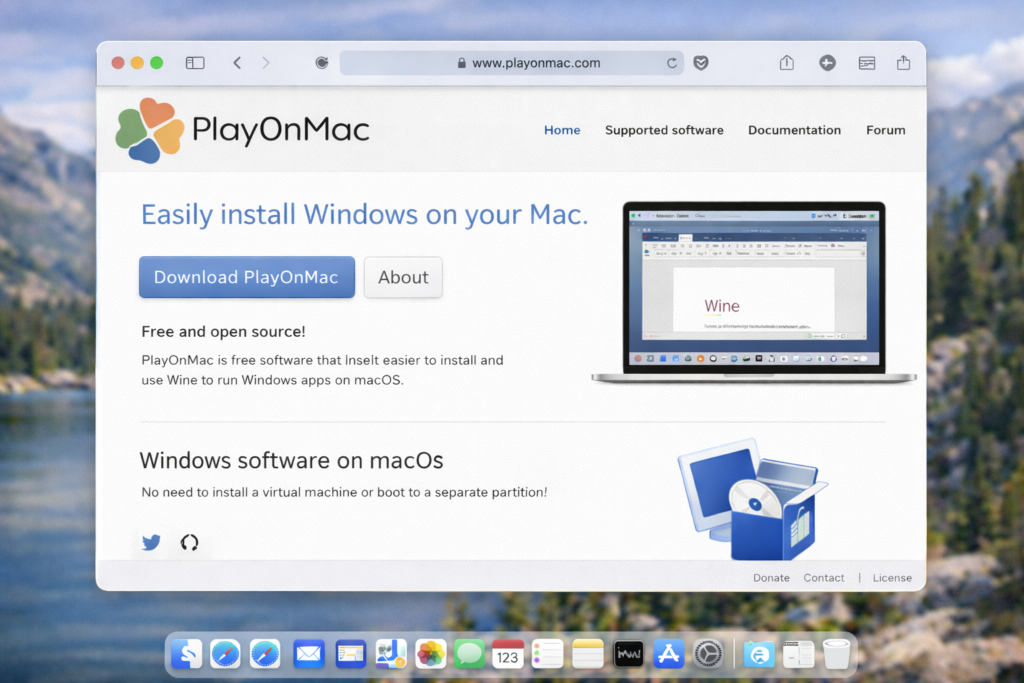Open Mail from the dock
Image resolution: width=1024 pixels, height=683 pixels.
tap(308, 654)
